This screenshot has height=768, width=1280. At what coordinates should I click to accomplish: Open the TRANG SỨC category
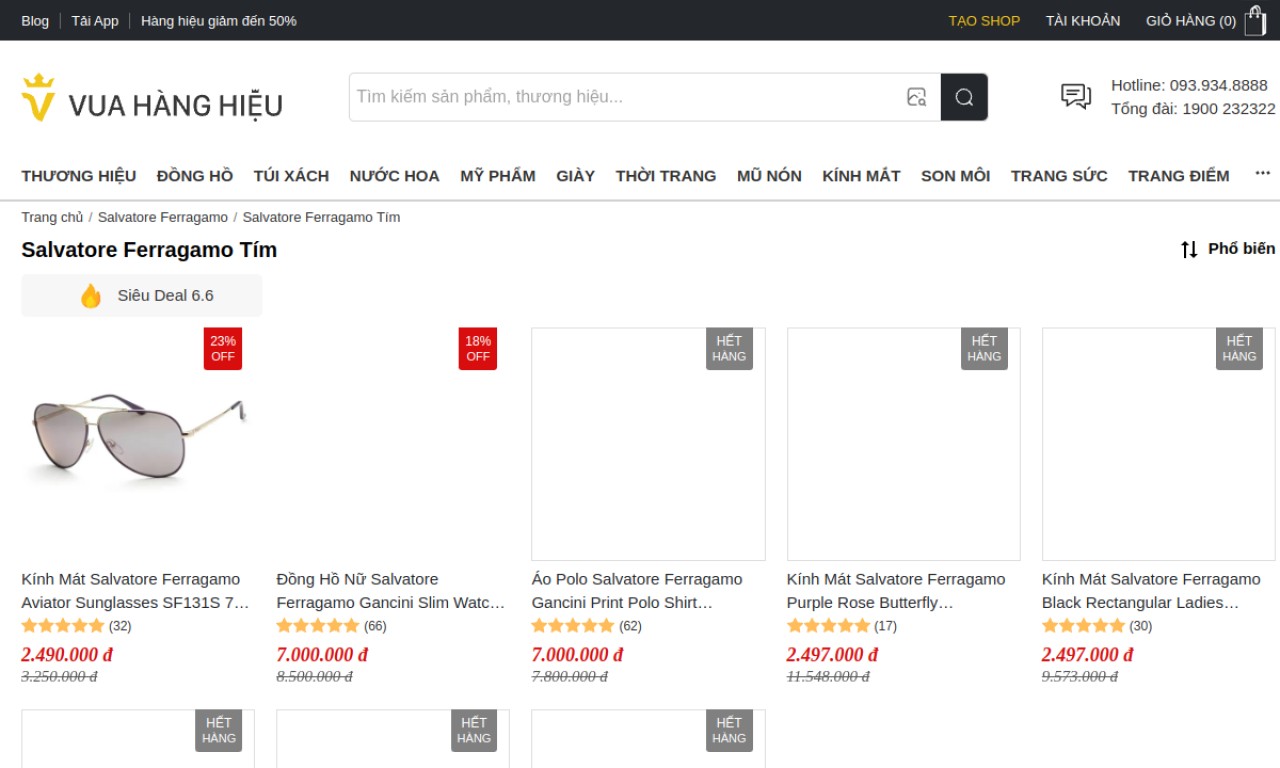1059,176
